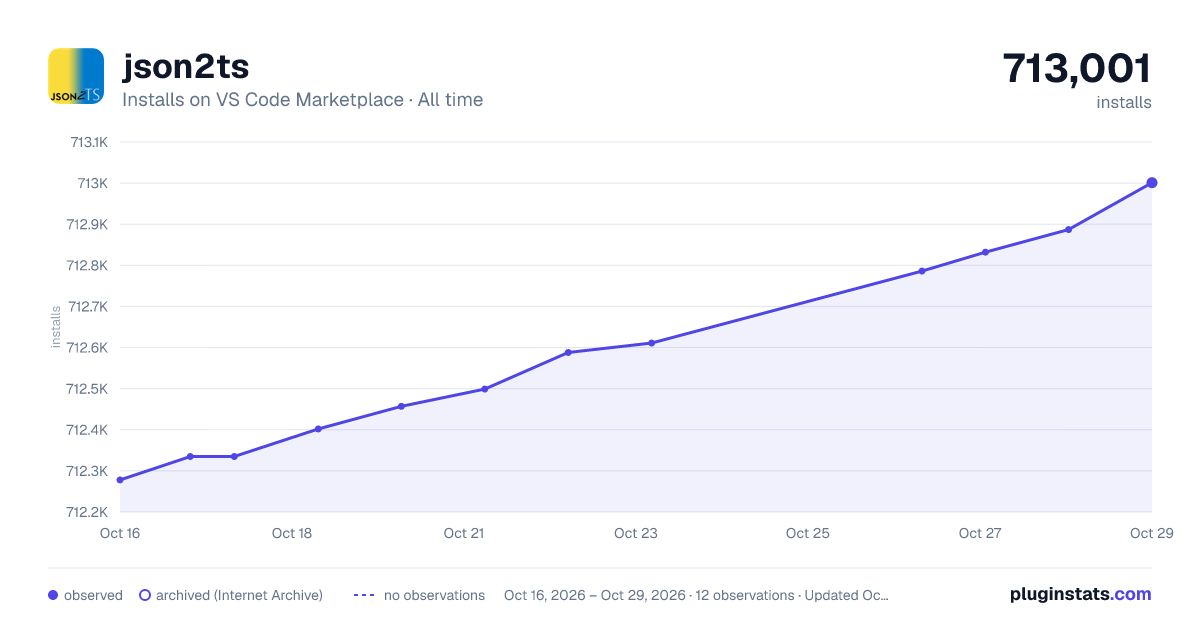This screenshot has width=1200, height=630.
Task: Click the json2ts extension logo icon
Action: coord(76,76)
